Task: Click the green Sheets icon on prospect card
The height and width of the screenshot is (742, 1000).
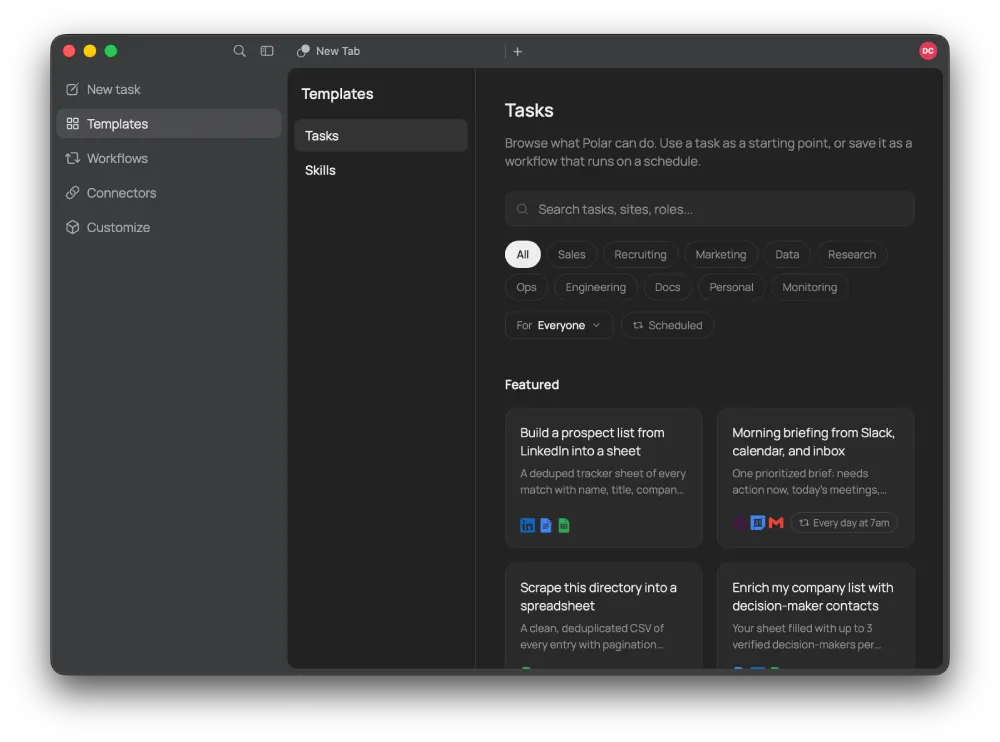Action: (x=564, y=525)
